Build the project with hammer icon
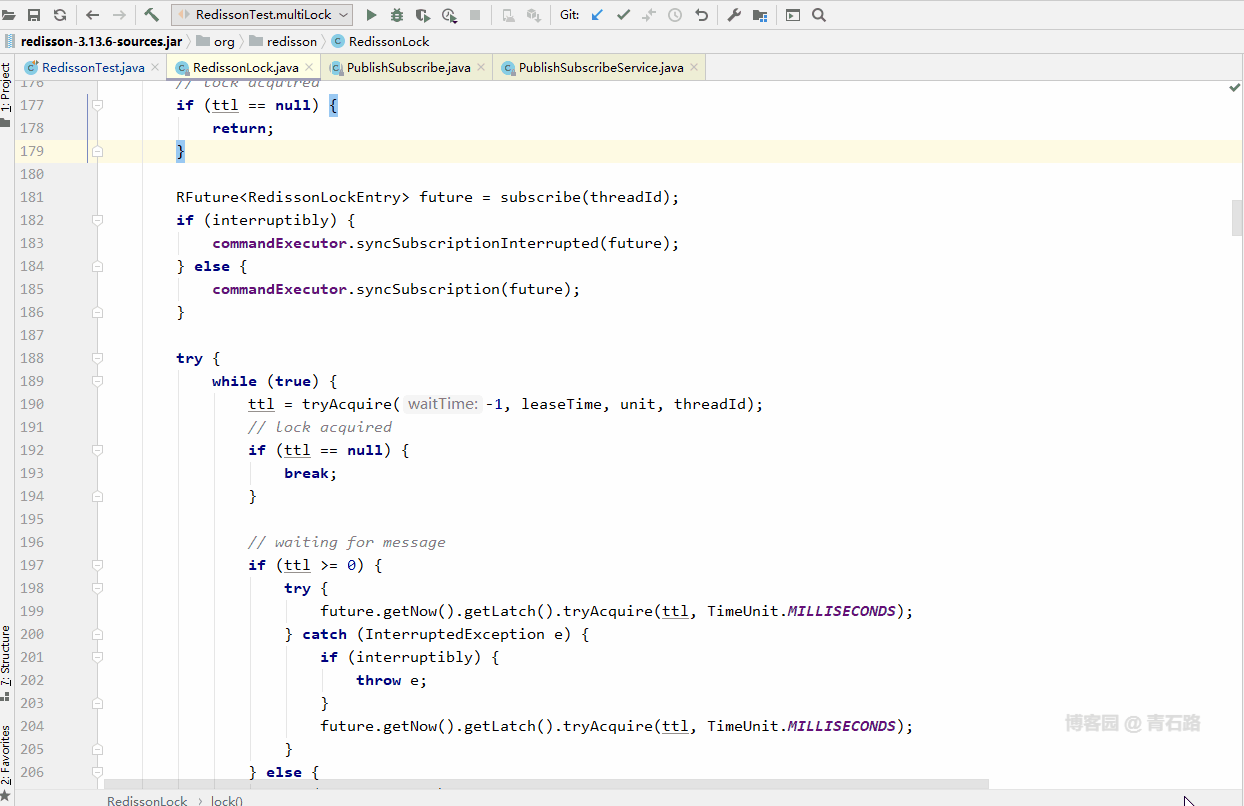This screenshot has width=1244, height=806. coord(152,15)
